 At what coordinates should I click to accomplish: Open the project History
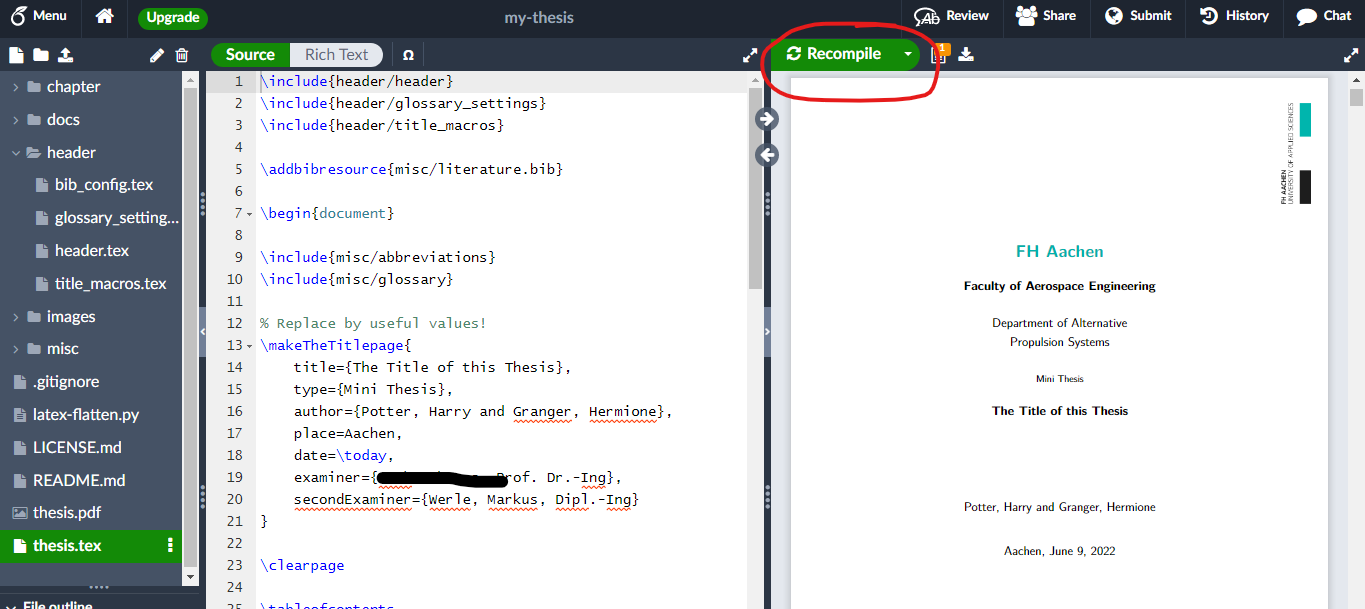point(1234,16)
